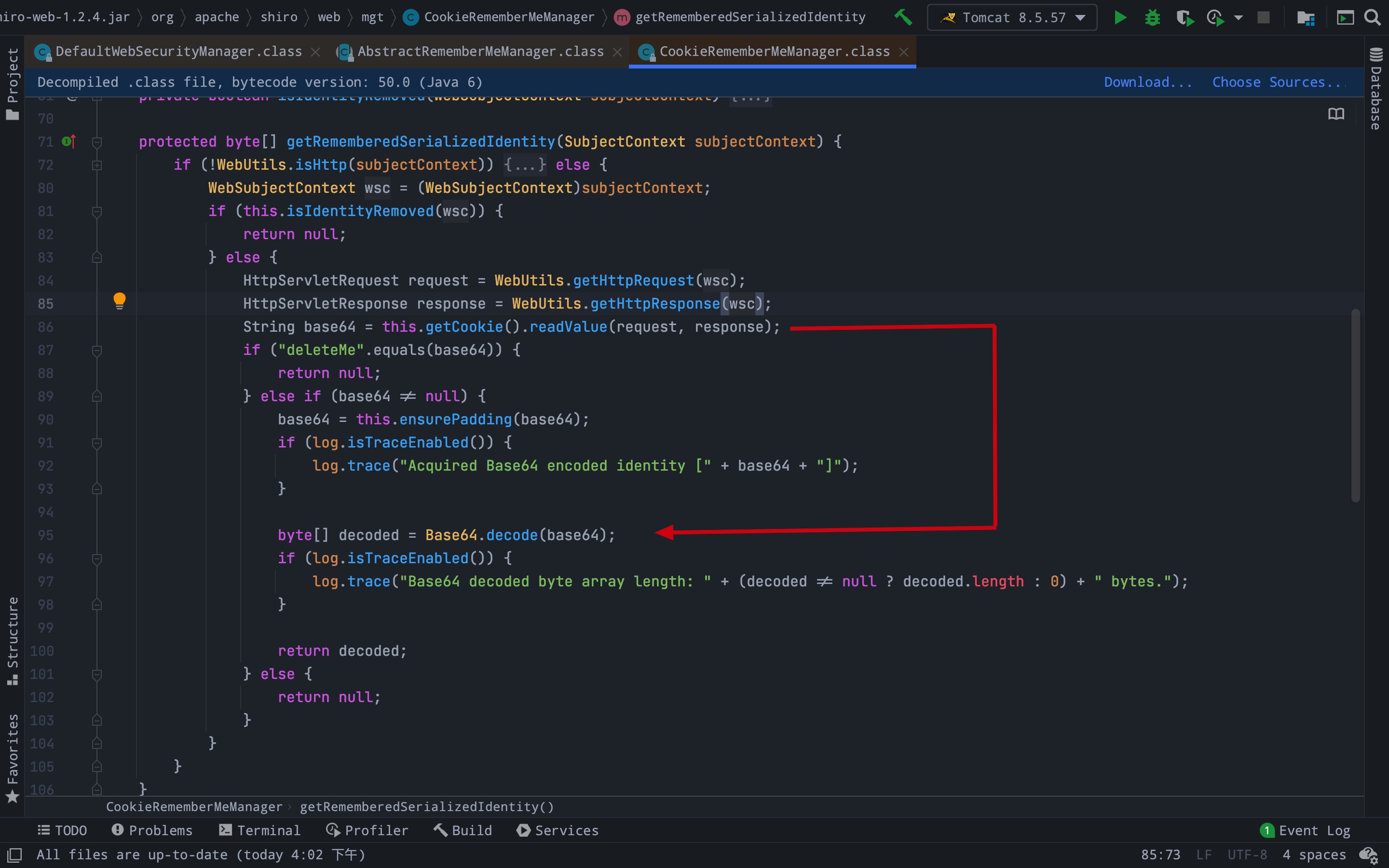Close the AbstractRememberMeManager.class tab
Image resolution: width=1389 pixels, height=868 pixels.
click(x=617, y=52)
